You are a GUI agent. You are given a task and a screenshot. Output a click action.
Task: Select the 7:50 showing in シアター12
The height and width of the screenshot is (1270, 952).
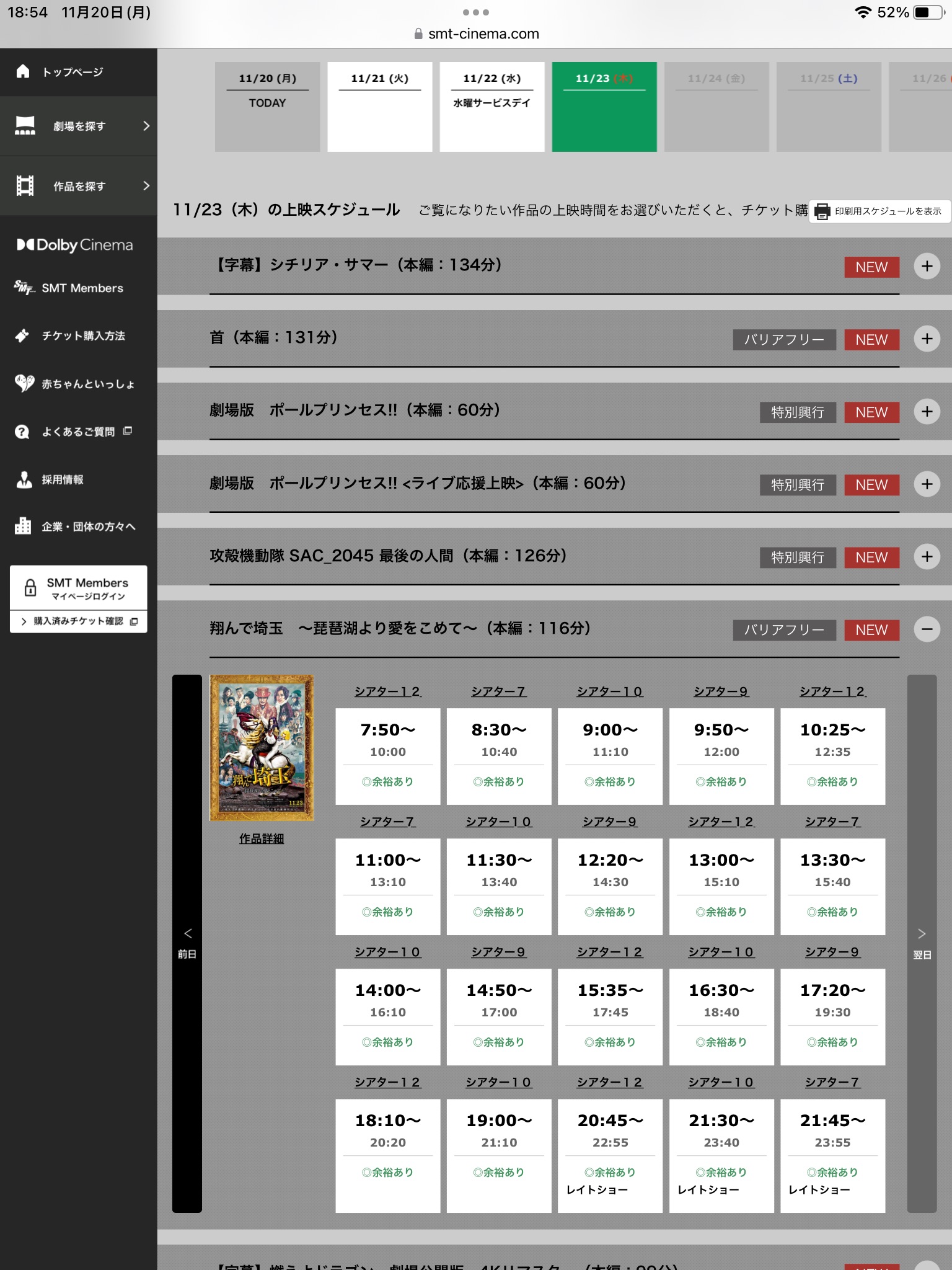tap(387, 755)
